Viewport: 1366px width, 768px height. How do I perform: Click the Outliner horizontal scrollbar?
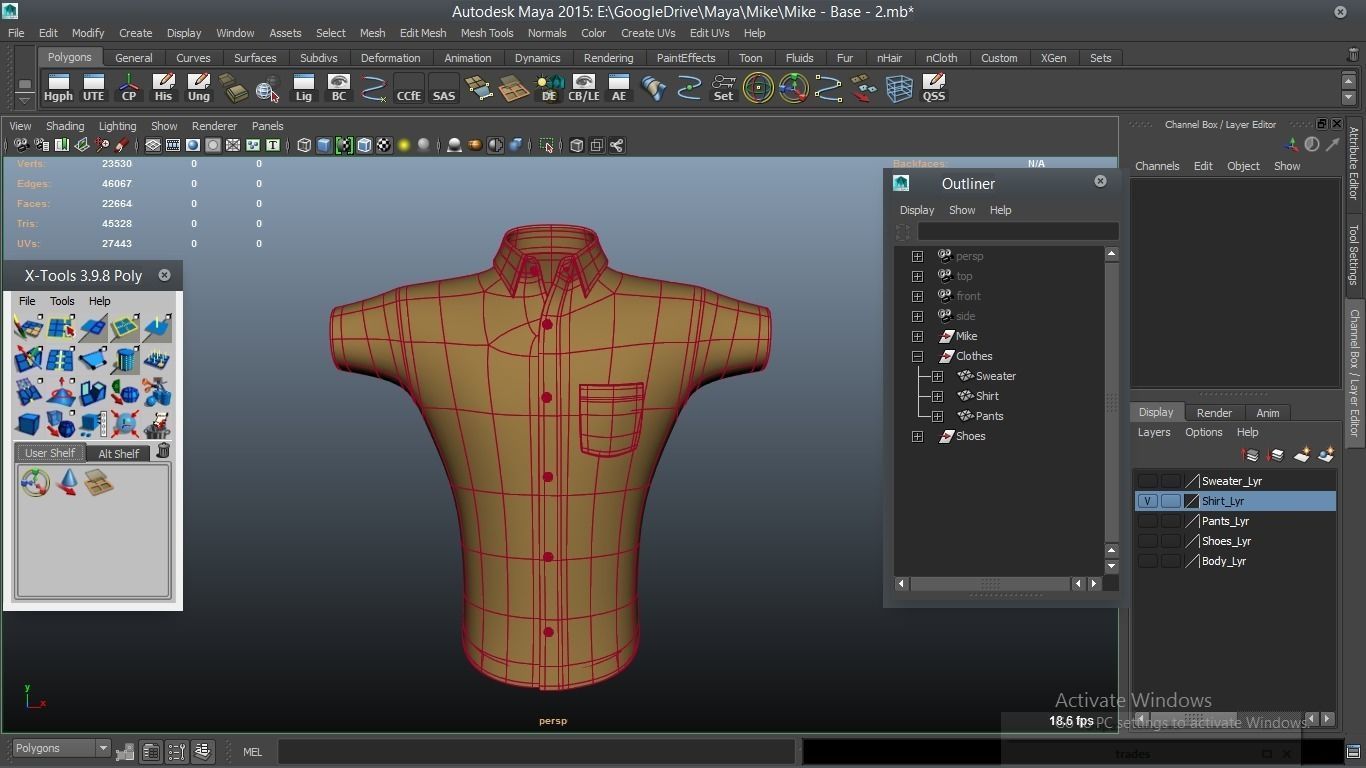pyautogui.click(x=989, y=583)
